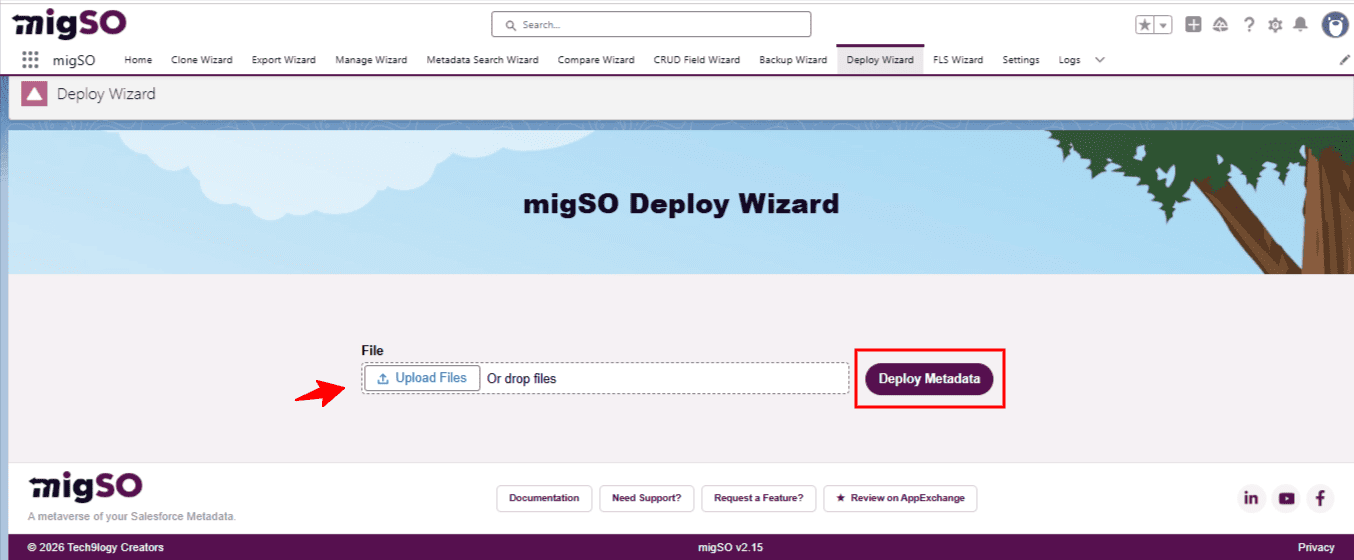Open the Salesforce guidance cloud icon
Image resolution: width=1354 pixels, height=560 pixels.
[x=1220, y=25]
